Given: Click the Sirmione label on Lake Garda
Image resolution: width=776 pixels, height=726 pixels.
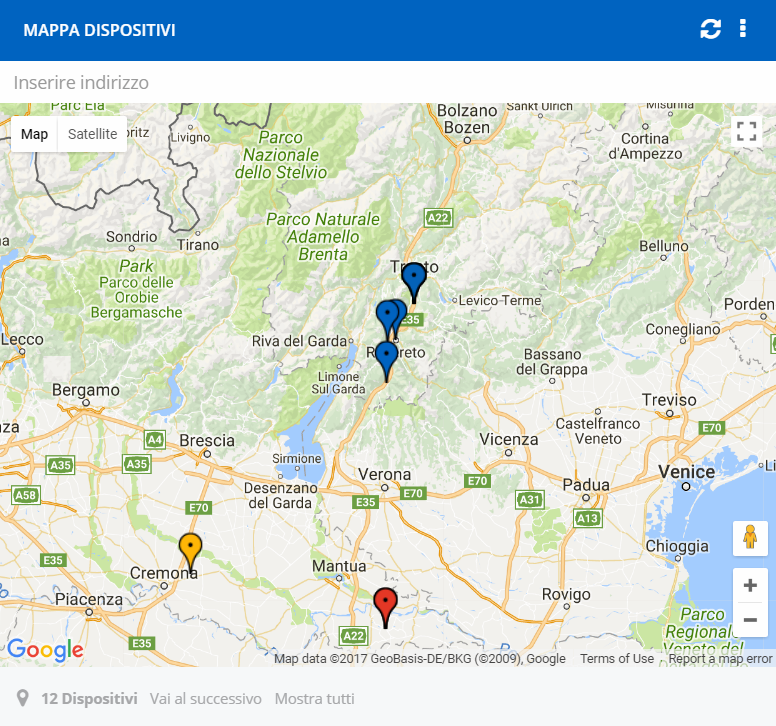Looking at the screenshot, I should [297, 459].
